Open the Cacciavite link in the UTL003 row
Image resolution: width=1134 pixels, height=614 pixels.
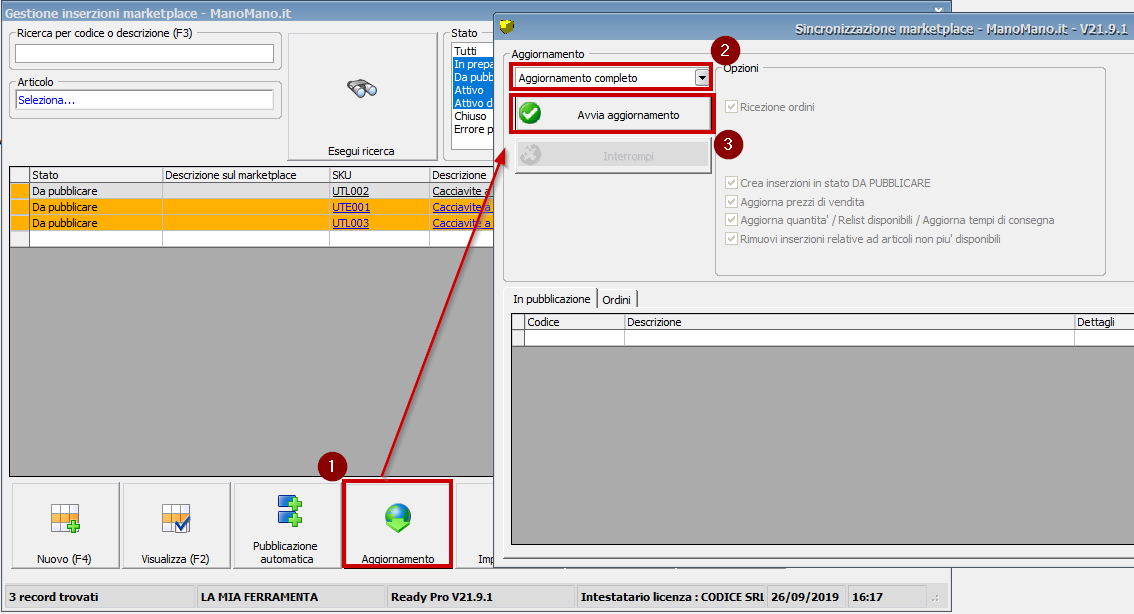(x=461, y=223)
